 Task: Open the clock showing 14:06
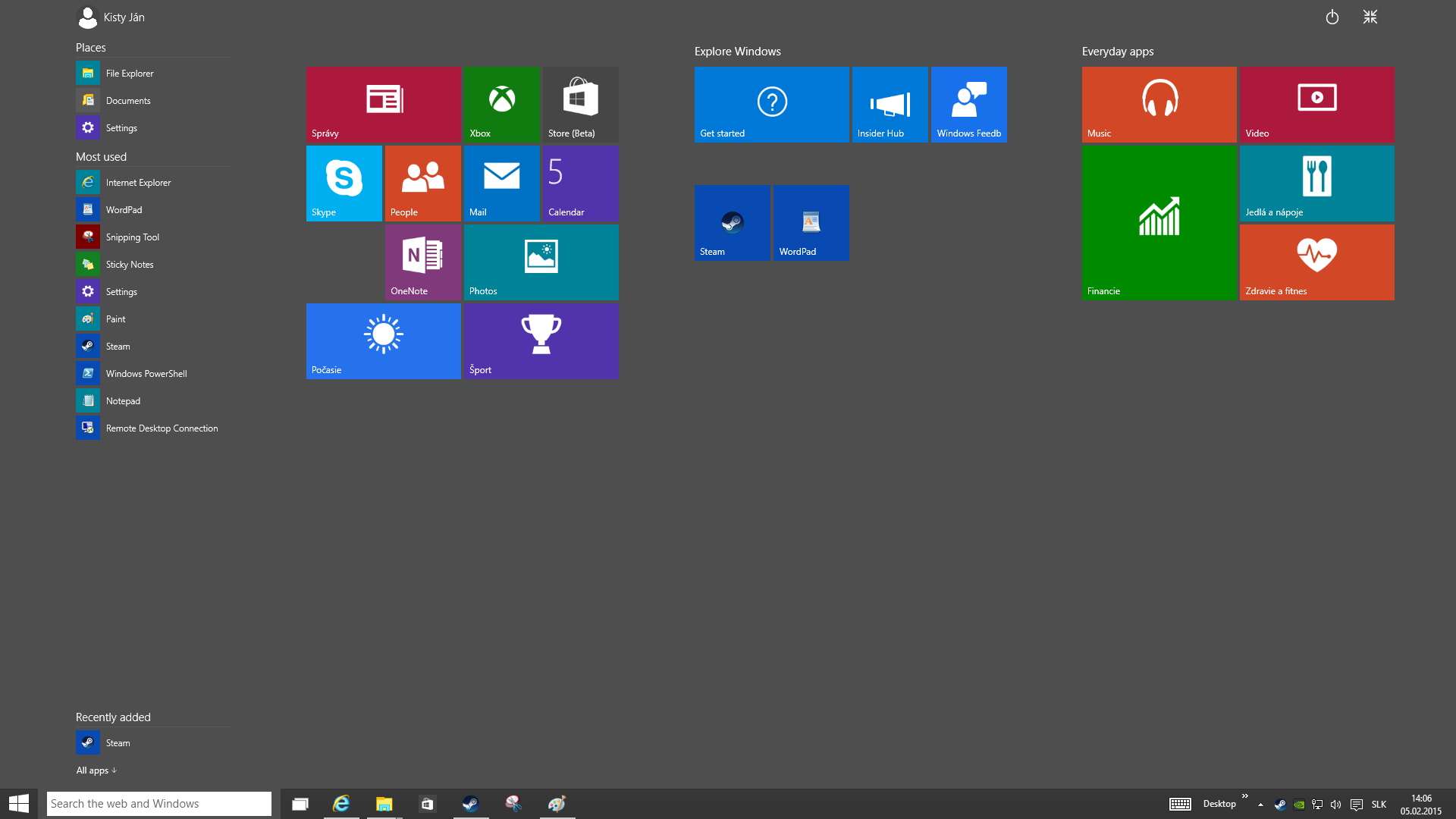tap(1421, 804)
